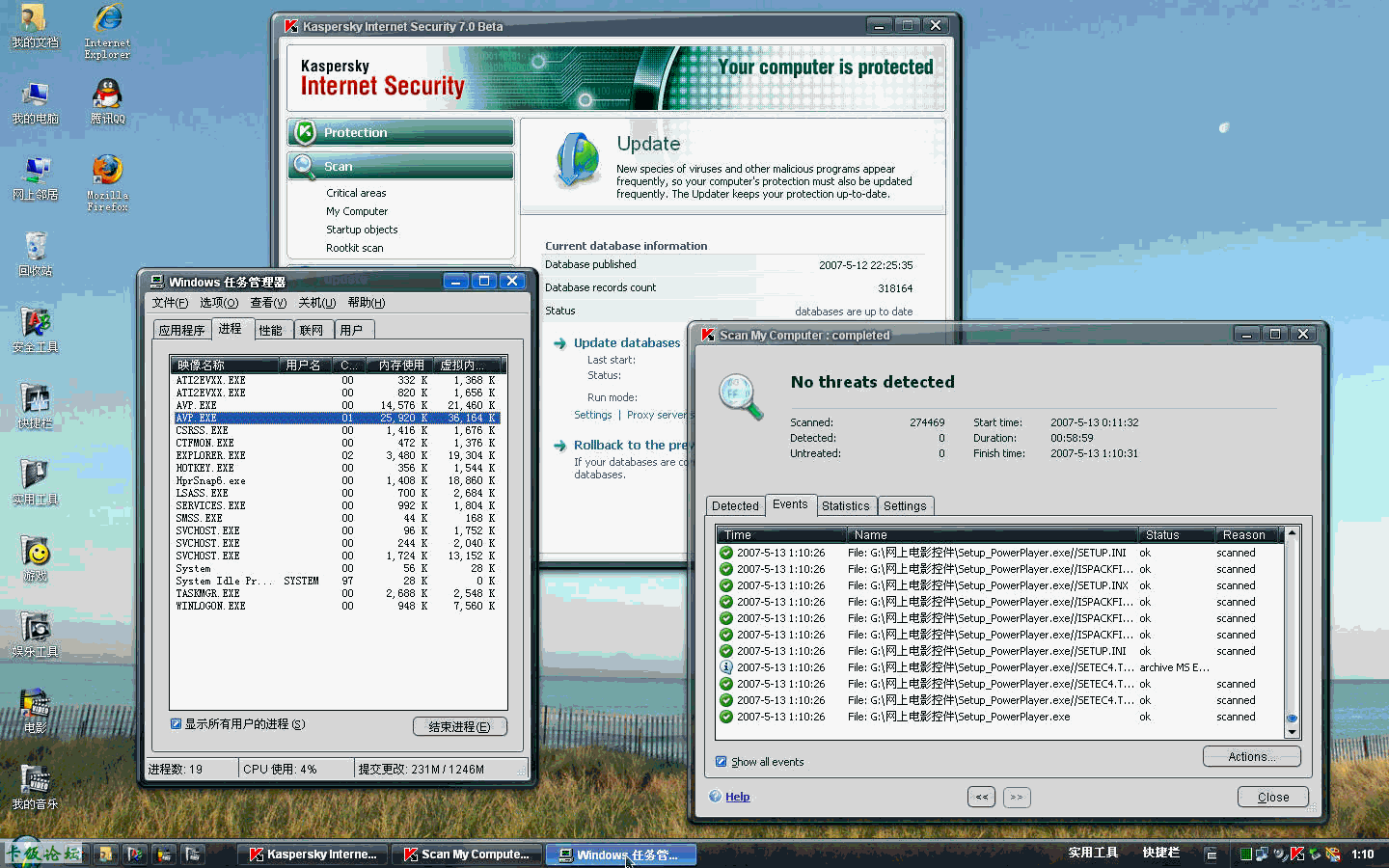Click Help link in scan window
Viewport: 1389px width, 868px height.
pos(738,797)
